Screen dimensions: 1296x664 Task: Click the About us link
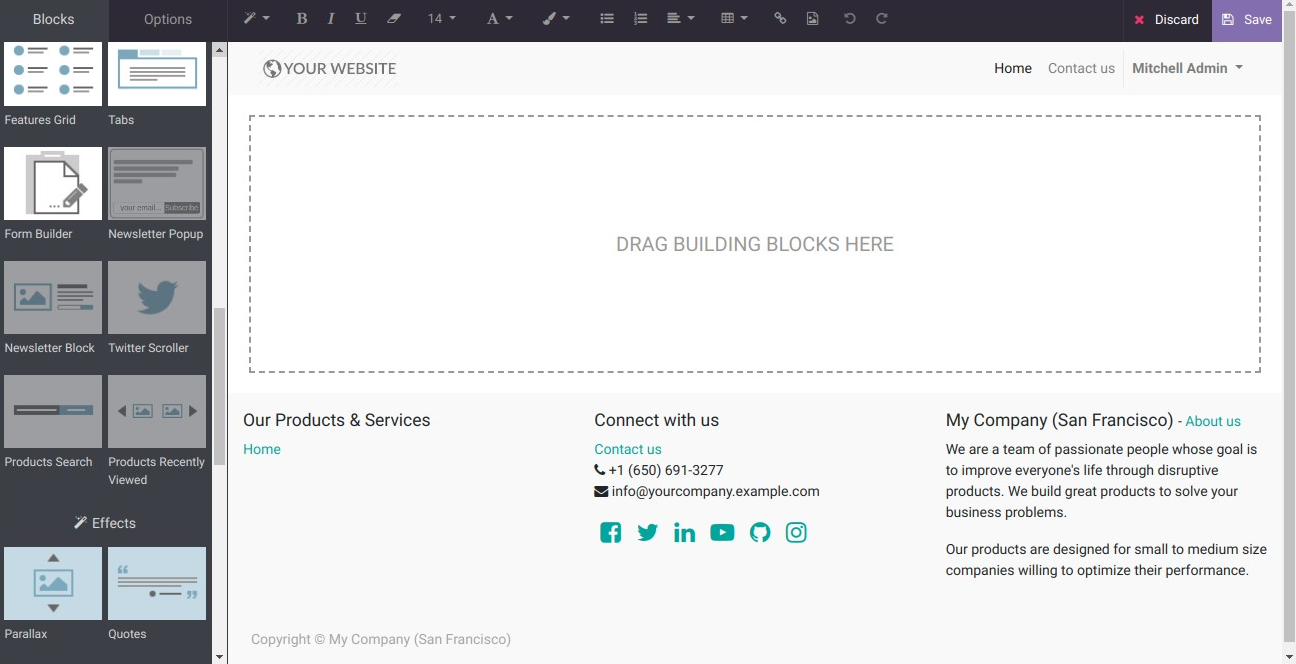(1213, 422)
